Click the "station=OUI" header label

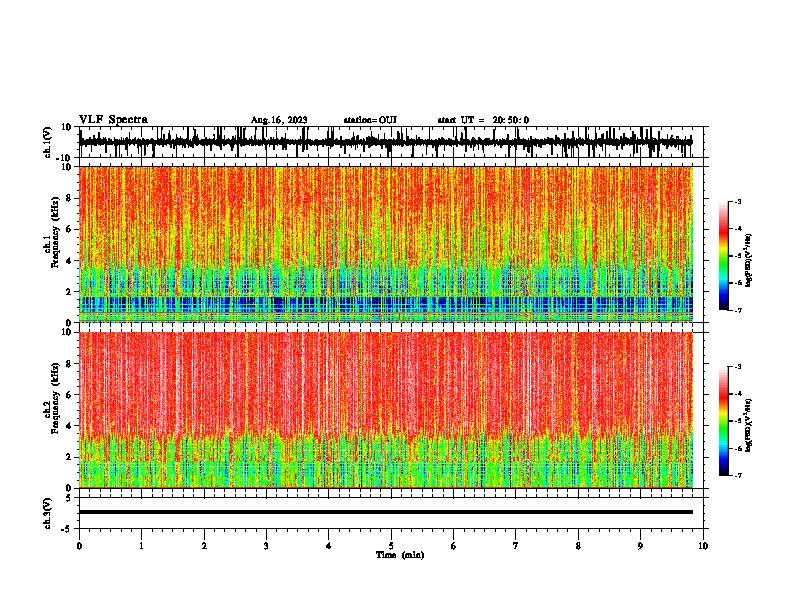[x=370, y=120]
